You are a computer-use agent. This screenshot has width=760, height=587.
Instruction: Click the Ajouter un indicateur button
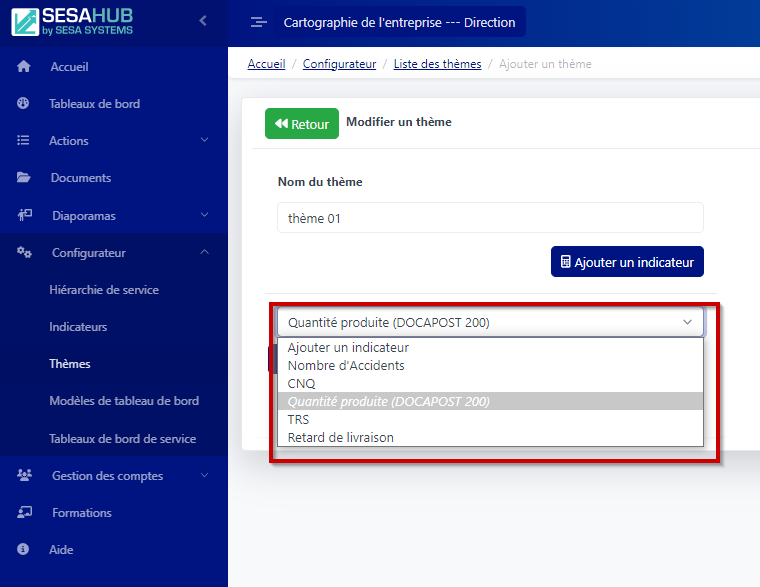pos(627,262)
